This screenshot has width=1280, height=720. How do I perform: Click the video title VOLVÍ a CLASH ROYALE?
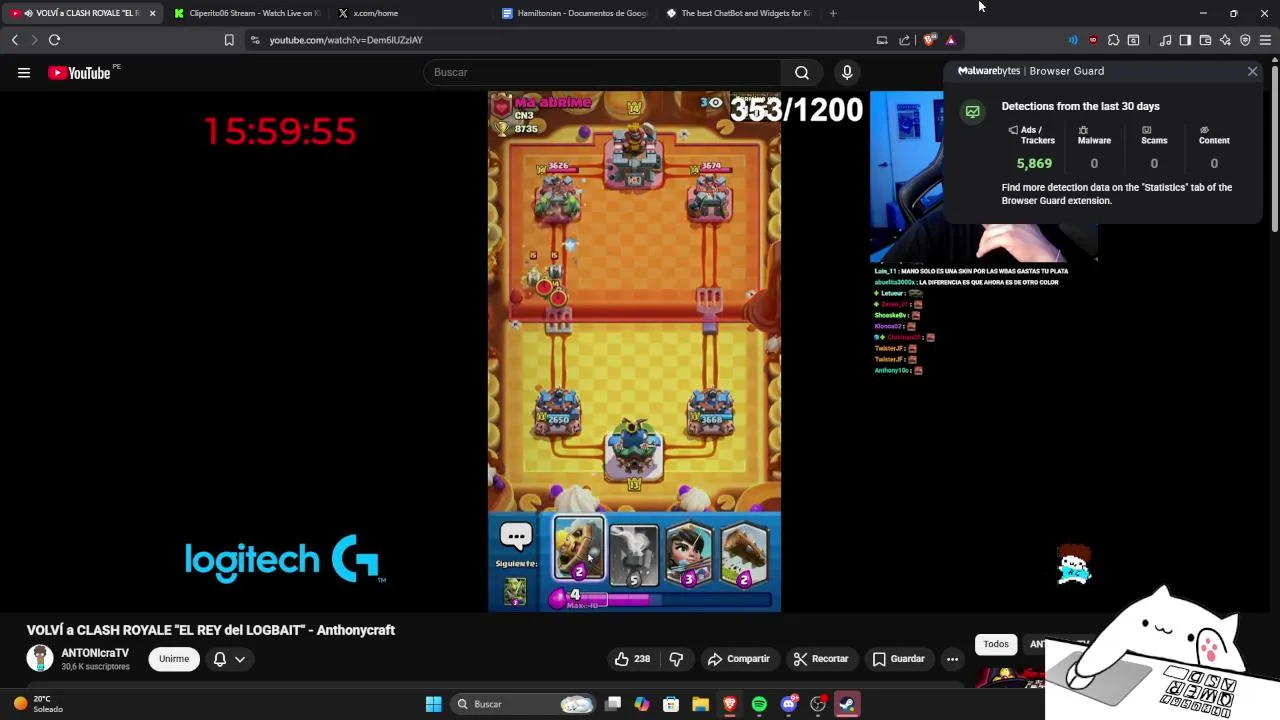[211, 630]
